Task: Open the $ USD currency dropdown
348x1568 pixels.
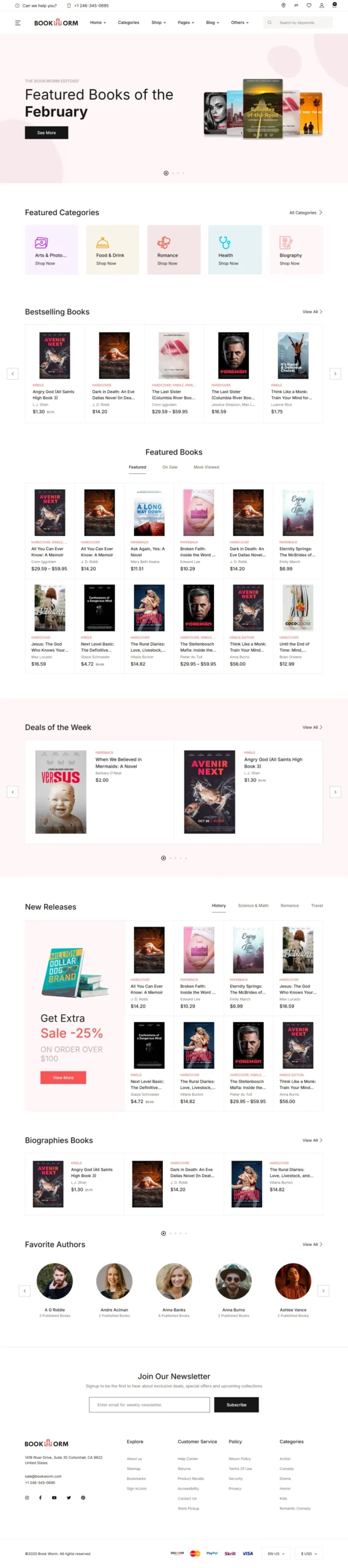Action: click(309, 1554)
